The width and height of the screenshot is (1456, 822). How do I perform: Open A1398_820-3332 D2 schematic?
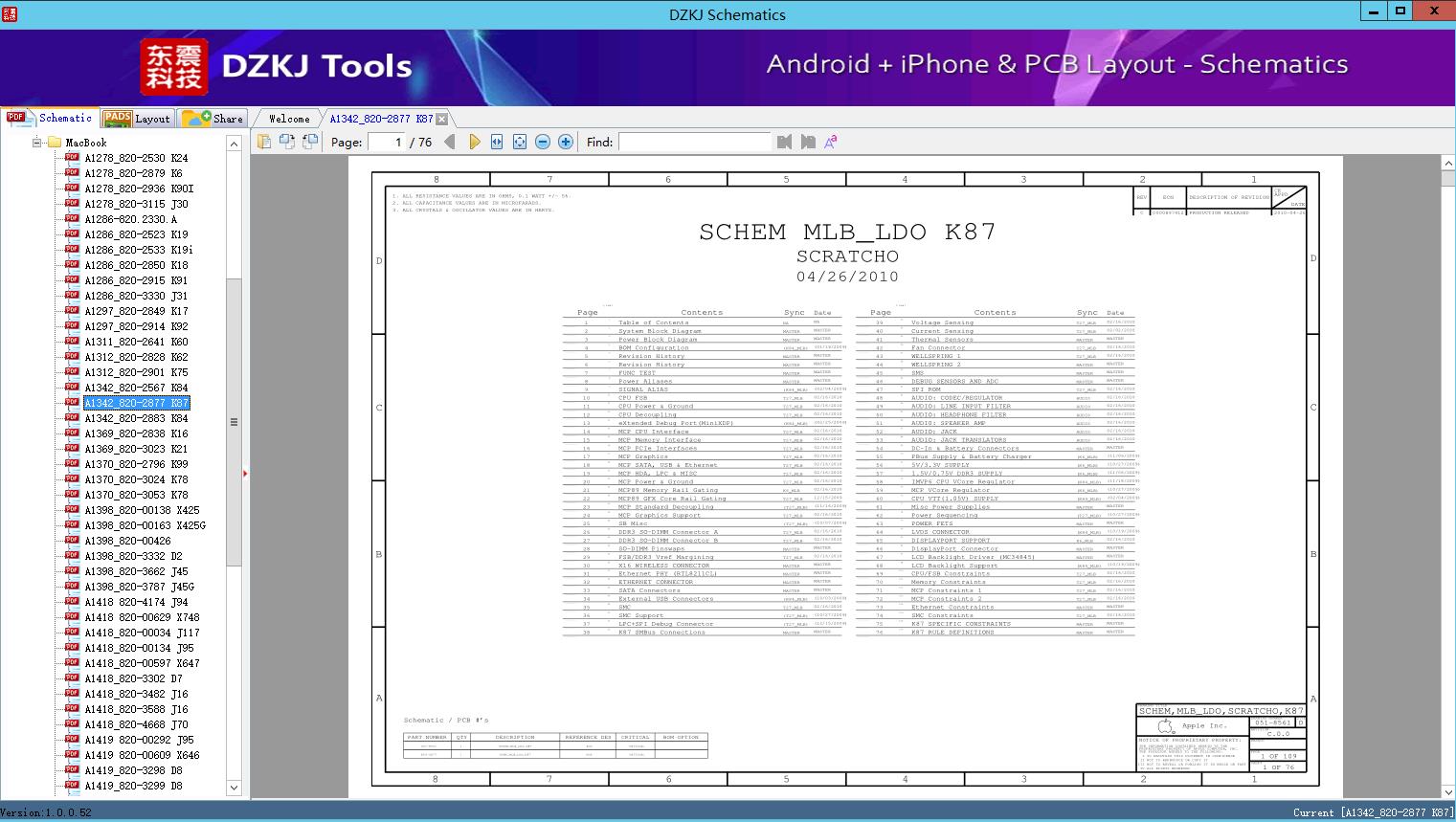[x=133, y=556]
